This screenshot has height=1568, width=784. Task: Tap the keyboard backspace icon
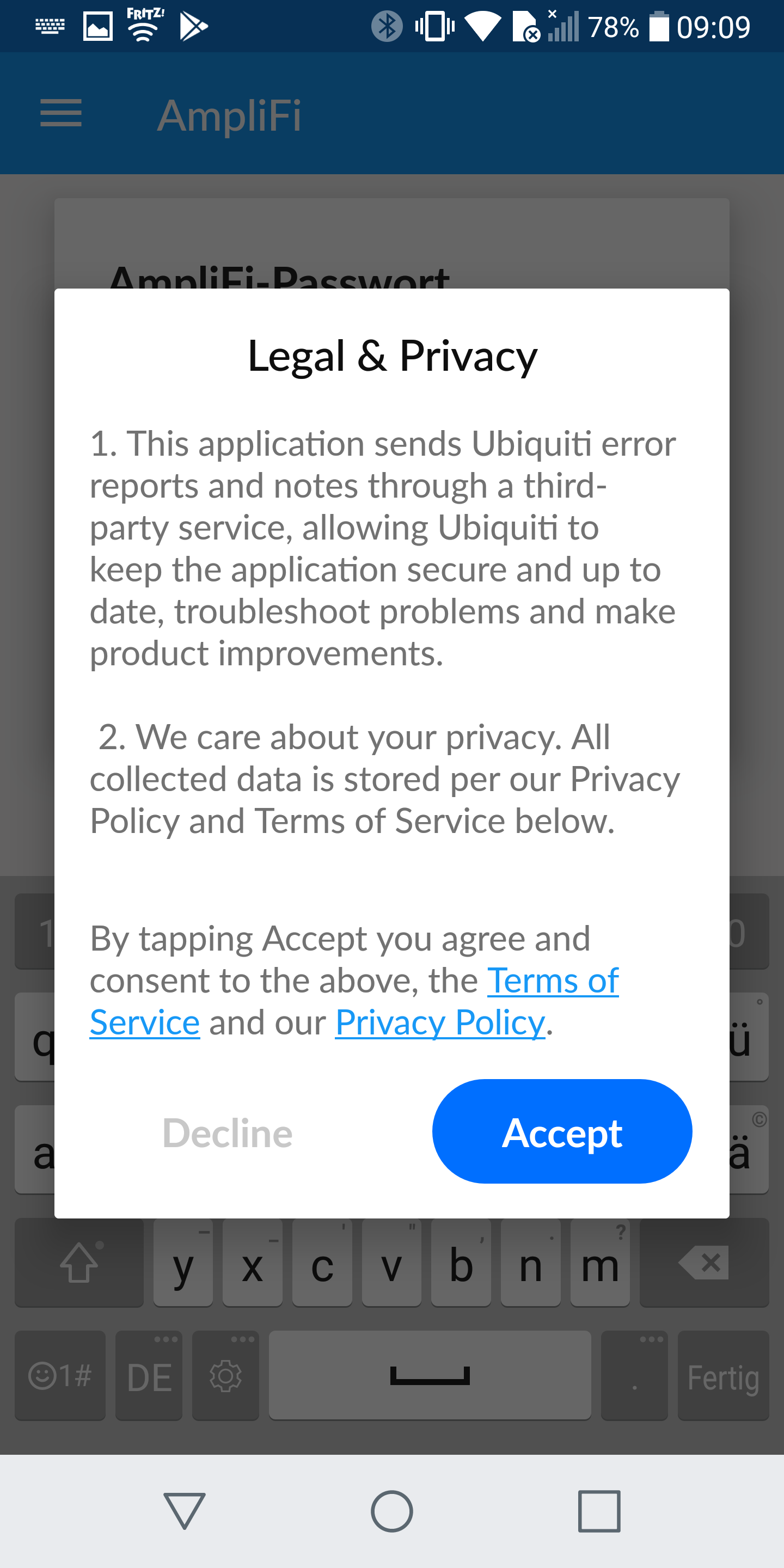pyautogui.click(x=703, y=1263)
